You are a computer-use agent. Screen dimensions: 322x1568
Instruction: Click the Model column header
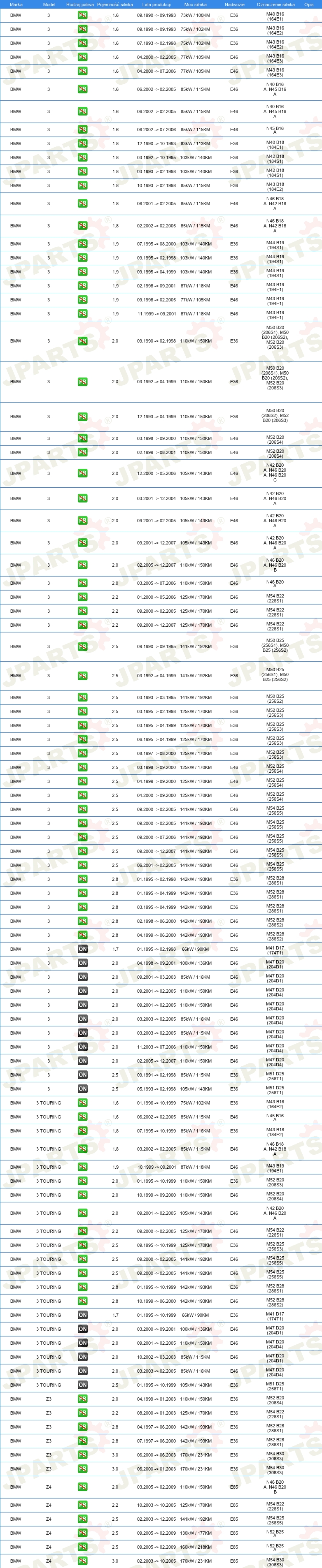(49, 4)
